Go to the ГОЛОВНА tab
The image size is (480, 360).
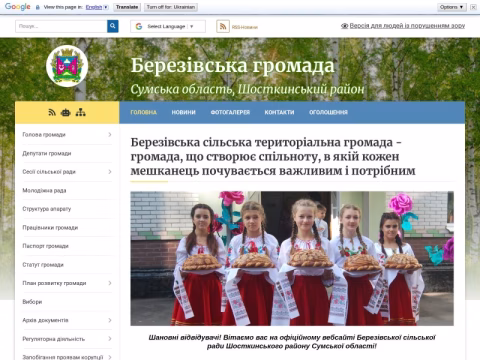[x=144, y=112]
